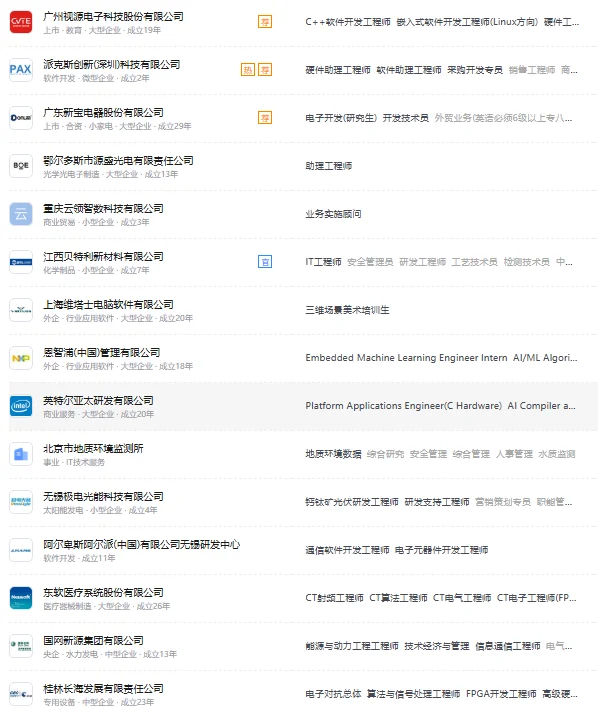Open the CT算法工程师 job
This screenshot has height=714, width=598.
click(399, 598)
